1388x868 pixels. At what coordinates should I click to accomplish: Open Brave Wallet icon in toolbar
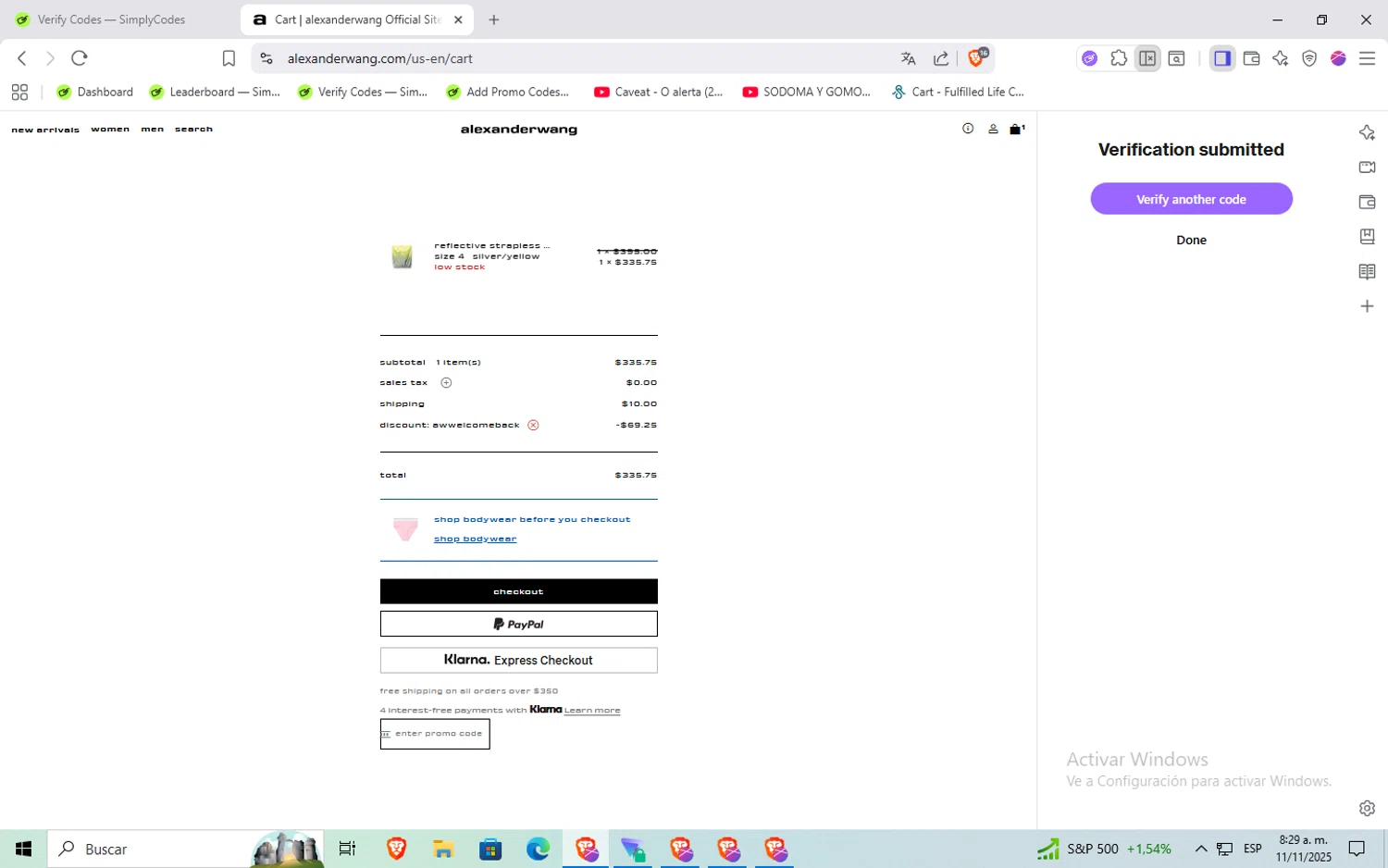[1251, 58]
